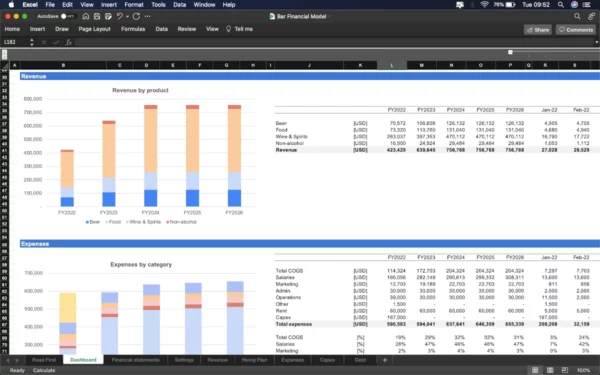600x375 pixels.
Task: Select Normal view in status bar
Action: click(535, 370)
